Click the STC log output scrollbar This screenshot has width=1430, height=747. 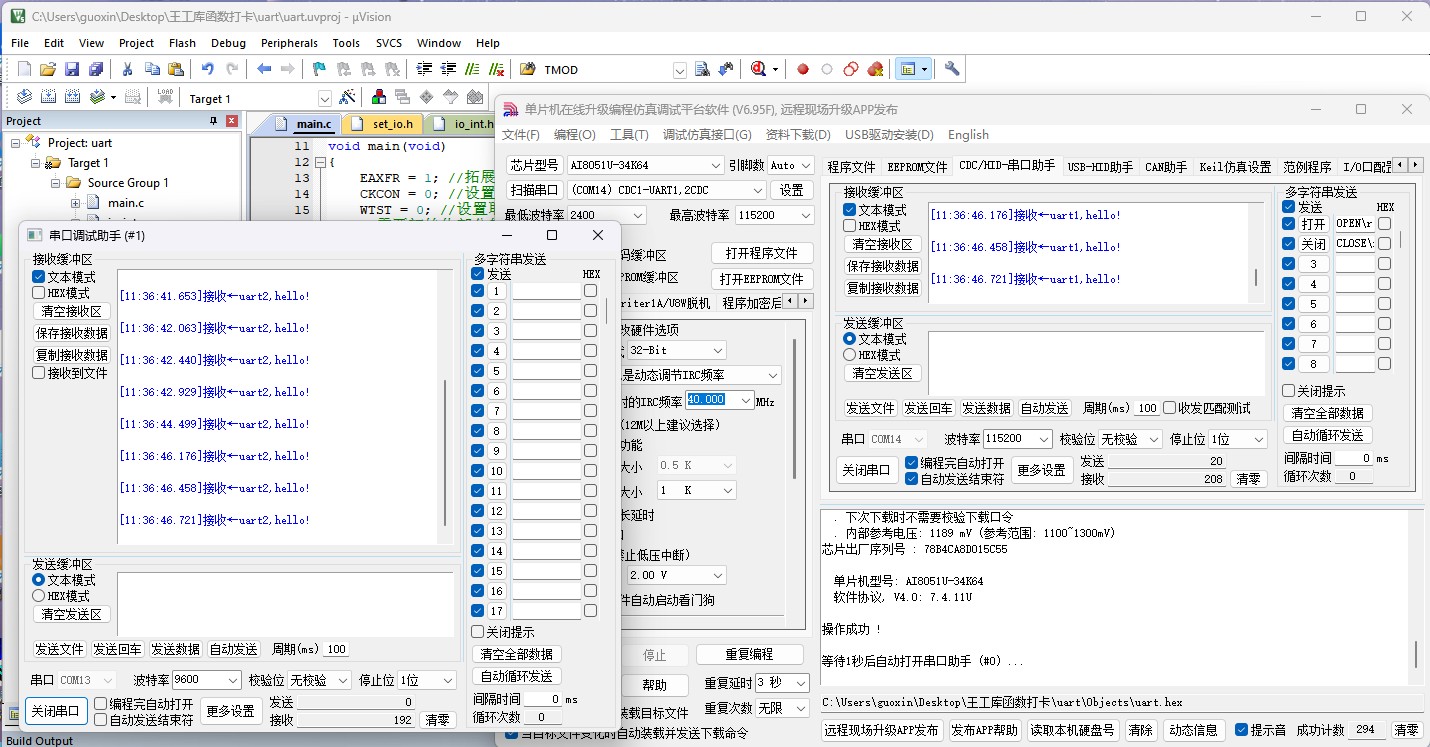pos(1415,655)
